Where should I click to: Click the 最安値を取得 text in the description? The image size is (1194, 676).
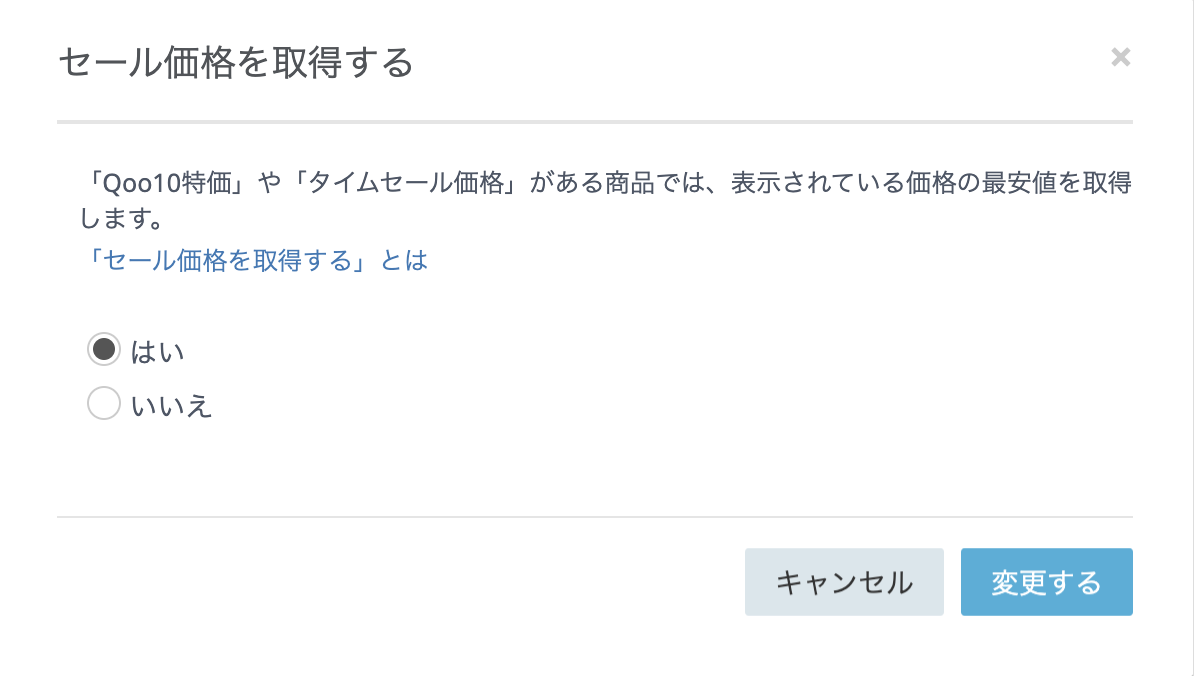tap(1060, 186)
